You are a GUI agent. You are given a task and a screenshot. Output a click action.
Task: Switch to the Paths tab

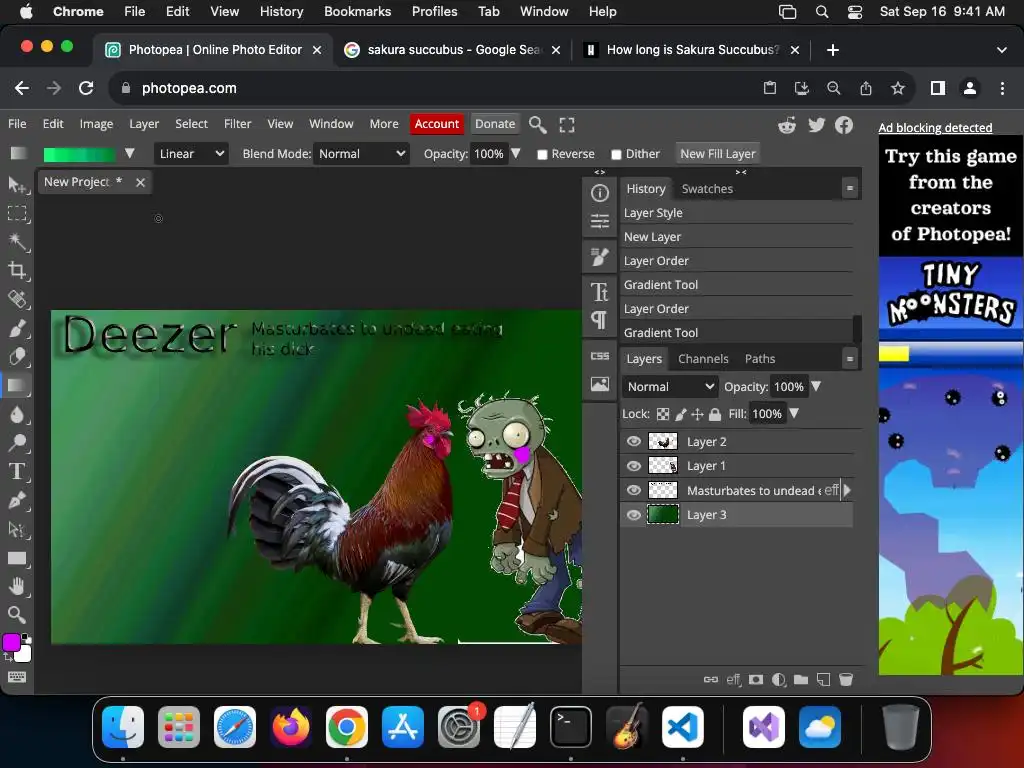click(x=760, y=359)
